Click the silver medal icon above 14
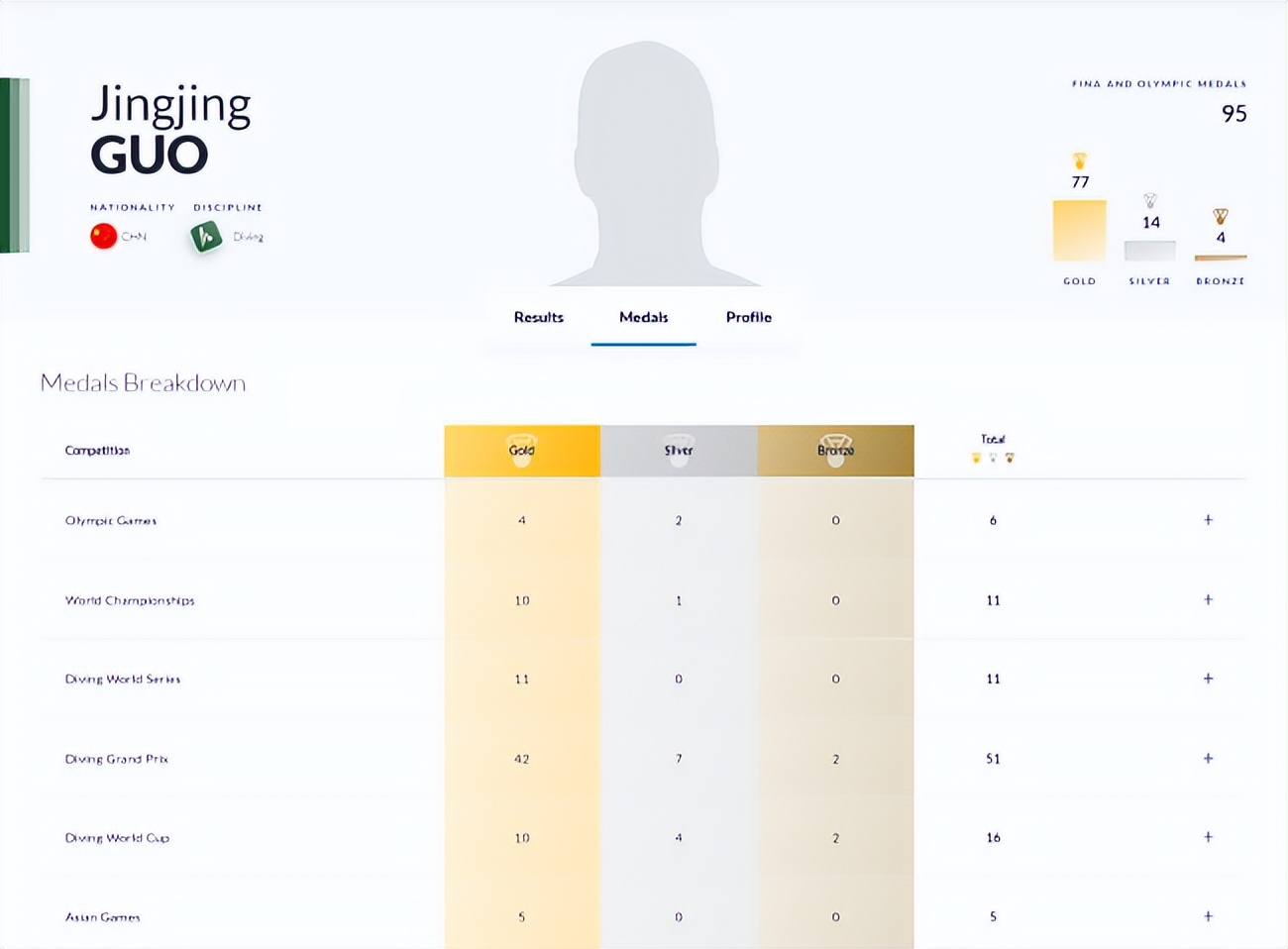 pos(1150,201)
